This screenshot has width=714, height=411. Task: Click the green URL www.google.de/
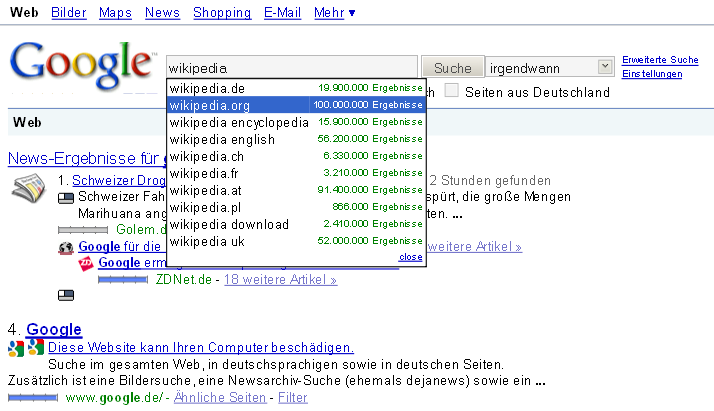tap(114, 397)
